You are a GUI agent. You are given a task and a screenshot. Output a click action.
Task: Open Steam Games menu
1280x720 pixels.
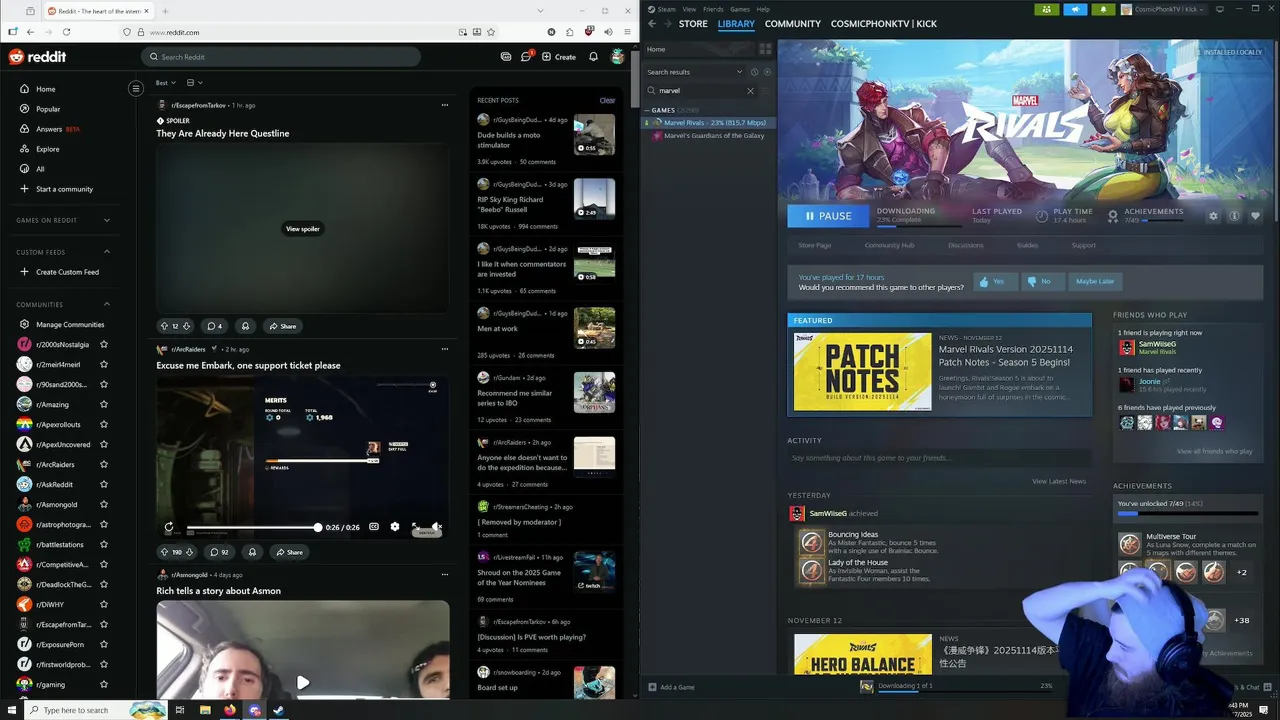pos(740,9)
